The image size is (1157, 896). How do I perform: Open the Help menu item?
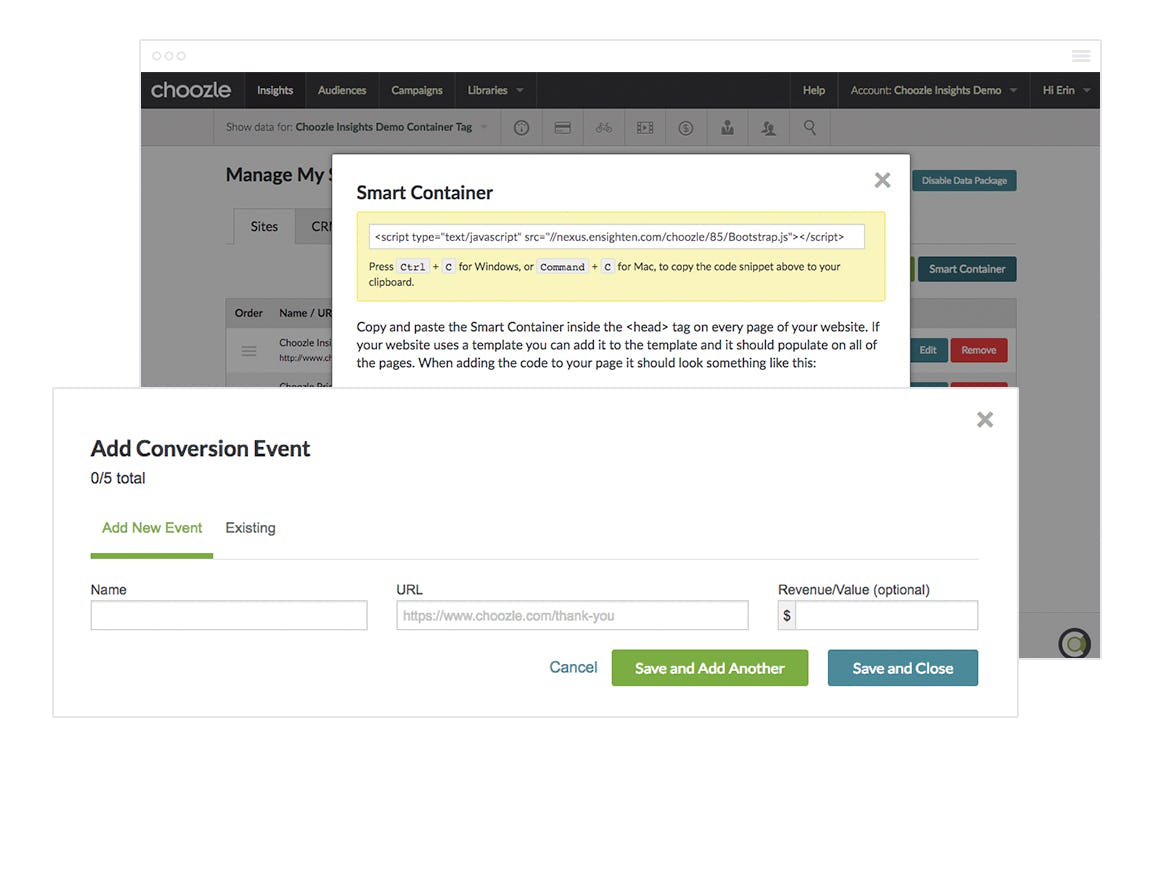814,90
